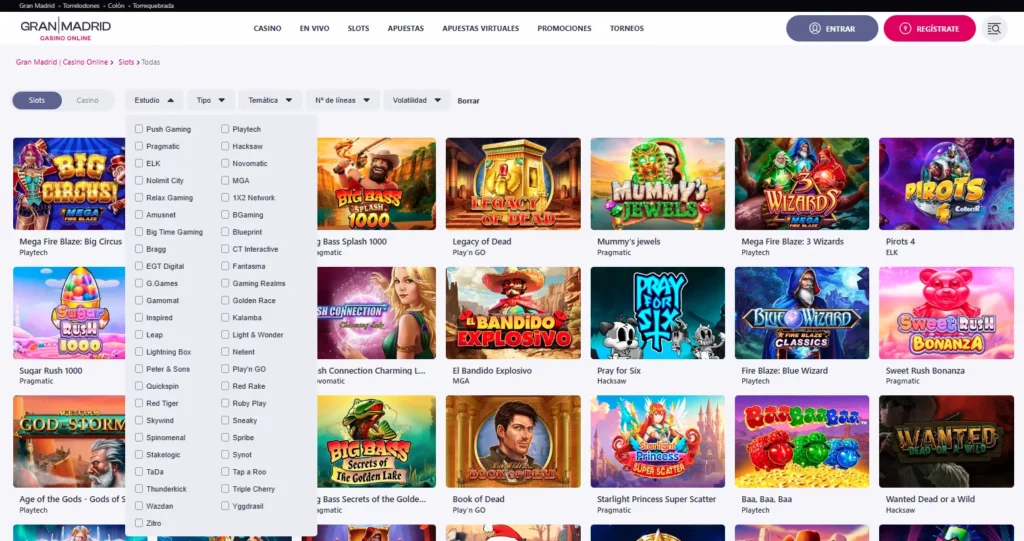Tick the Novomatic checkbox
This screenshot has height=541, width=1024.
point(225,163)
